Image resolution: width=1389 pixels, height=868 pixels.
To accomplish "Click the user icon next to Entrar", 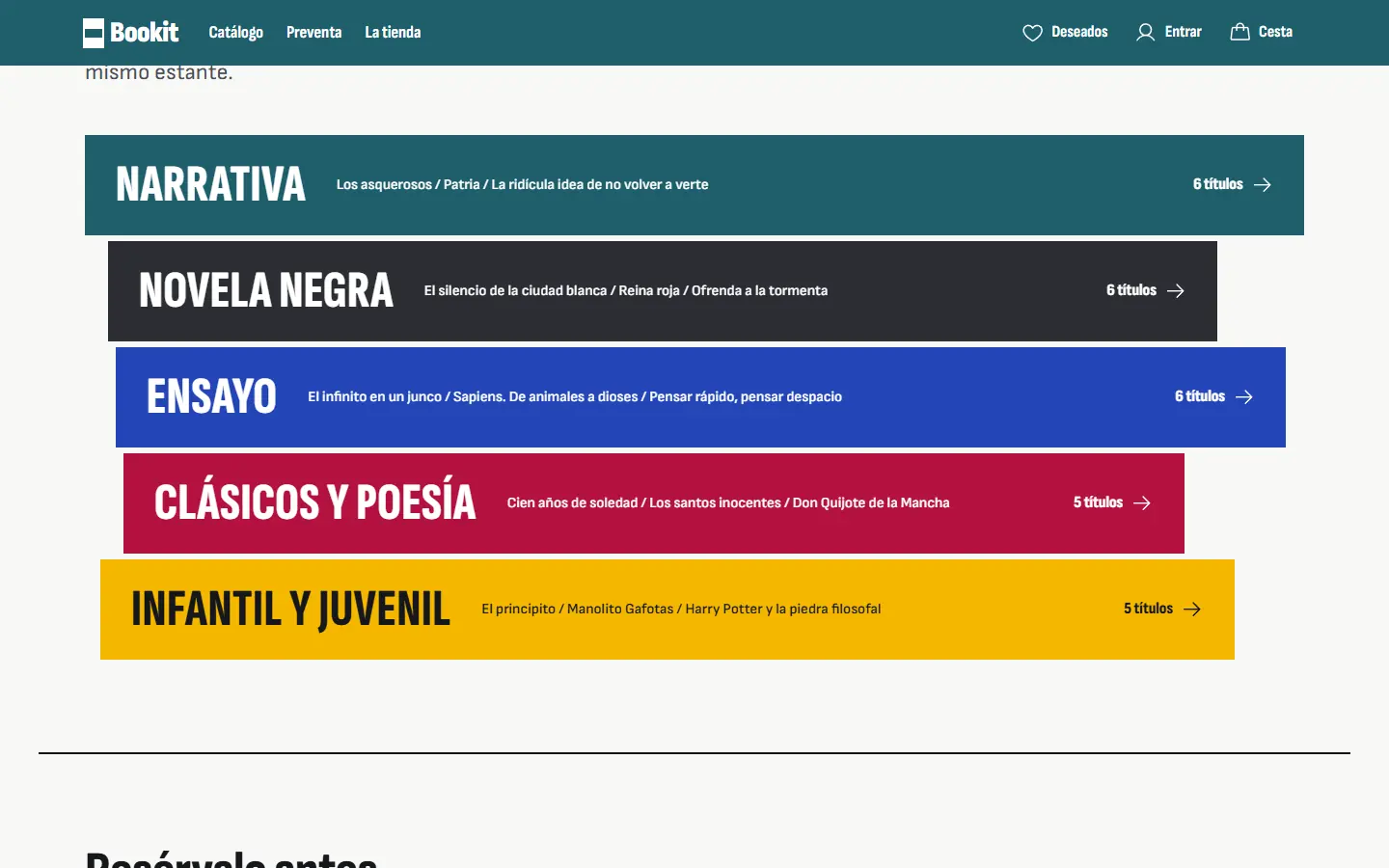I will pos(1145,33).
